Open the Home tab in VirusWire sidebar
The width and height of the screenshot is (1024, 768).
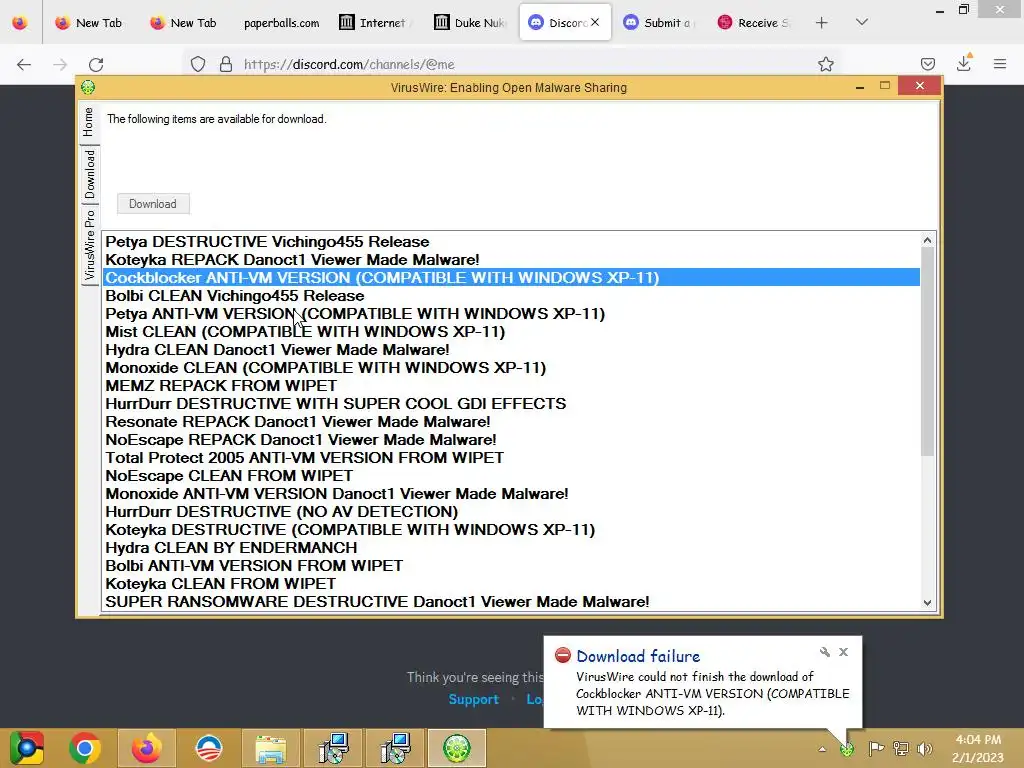(89, 122)
